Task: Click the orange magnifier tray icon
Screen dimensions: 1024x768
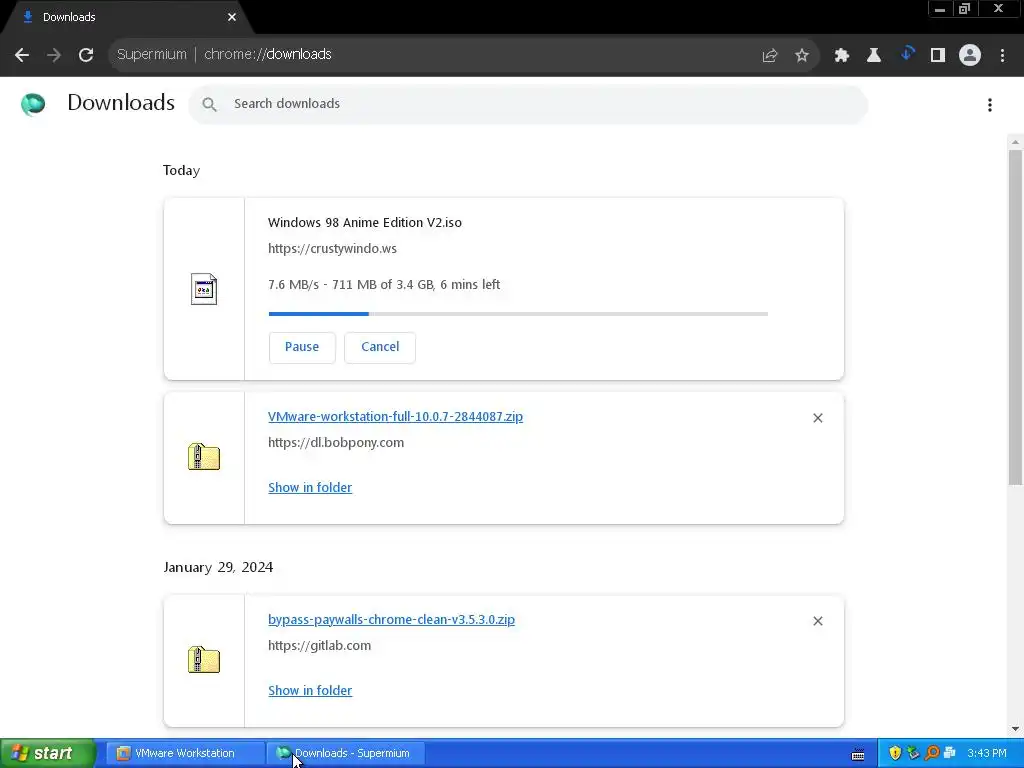Action: click(932, 753)
